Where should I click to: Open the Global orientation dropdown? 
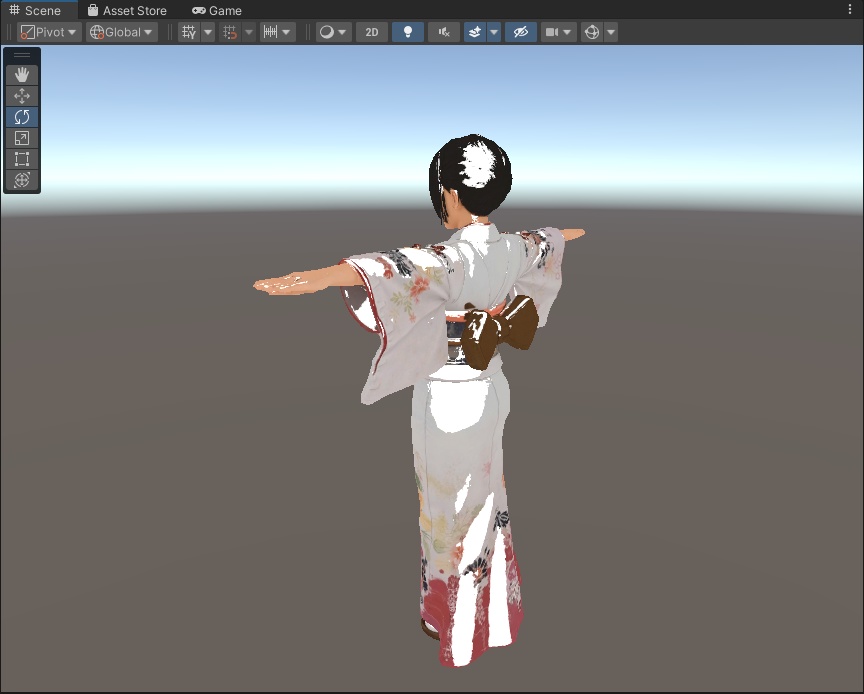(119, 31)
